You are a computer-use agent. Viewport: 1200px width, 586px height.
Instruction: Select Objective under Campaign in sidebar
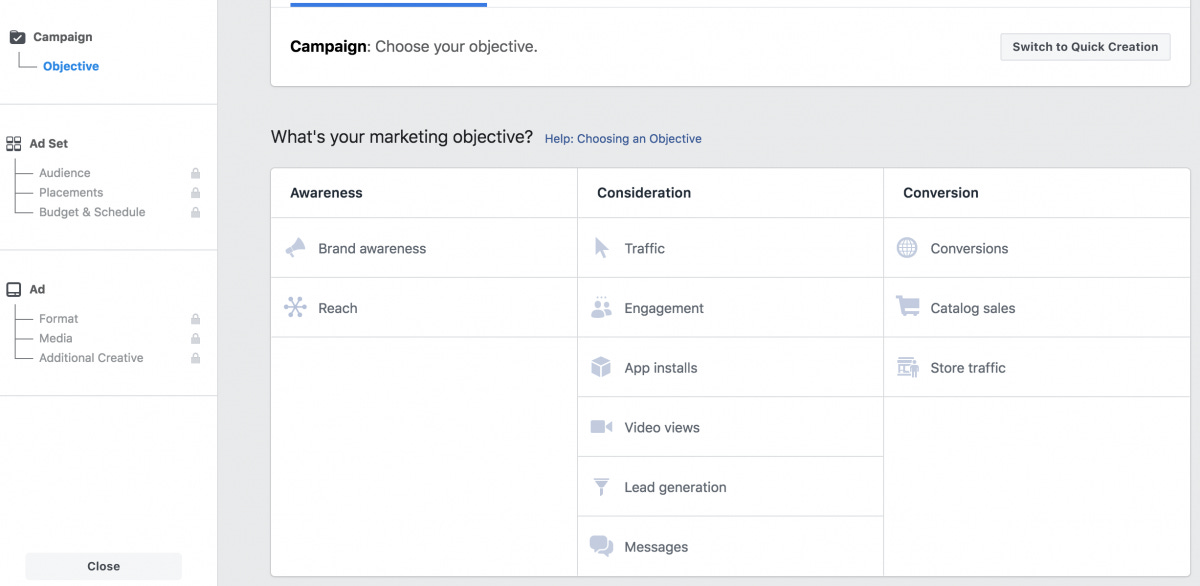click(x=71, y=66)
